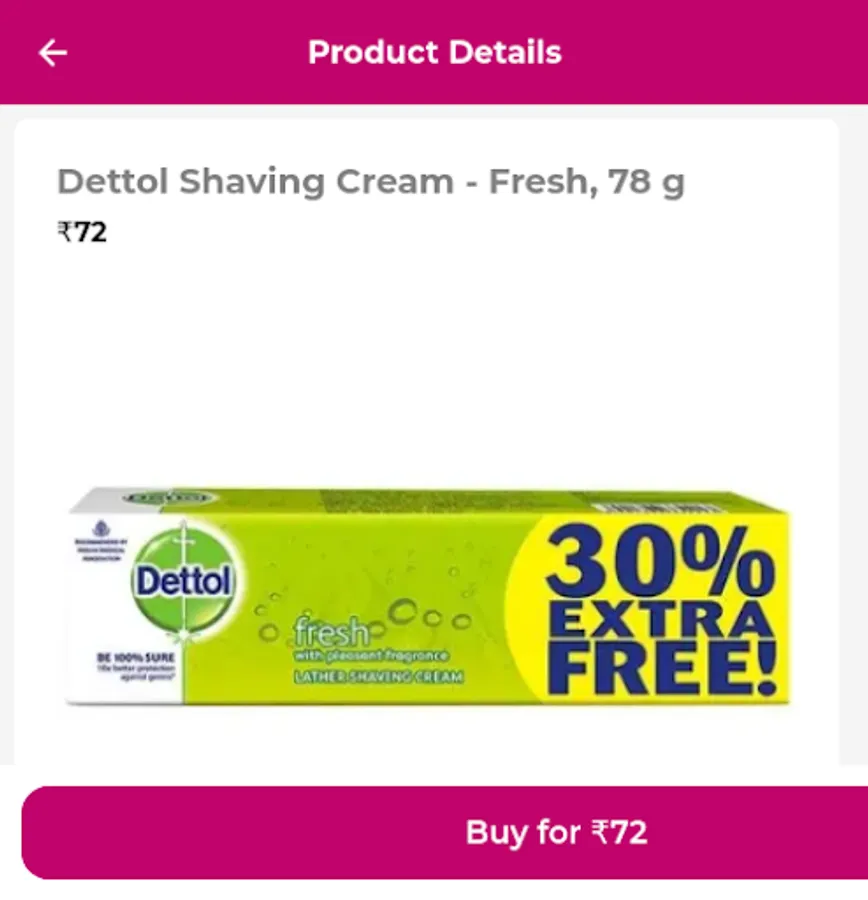Open the Dettol shaving cream product image
Viewport: 868px width, 900px height.
click(x=428, y=597)
